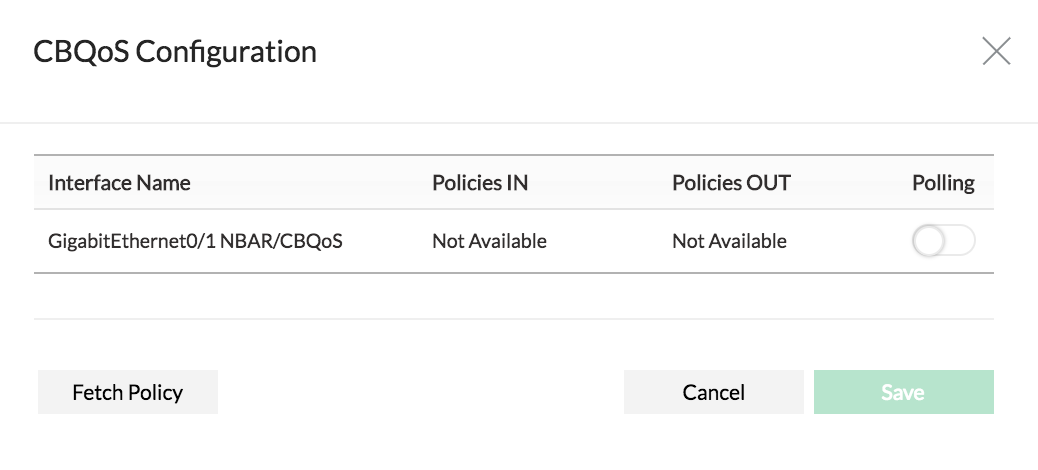Image resolution: width=1038 pixels, height=470 pixels.
Task: Save the CBQoS configuration
Action: tap(903, 392)
